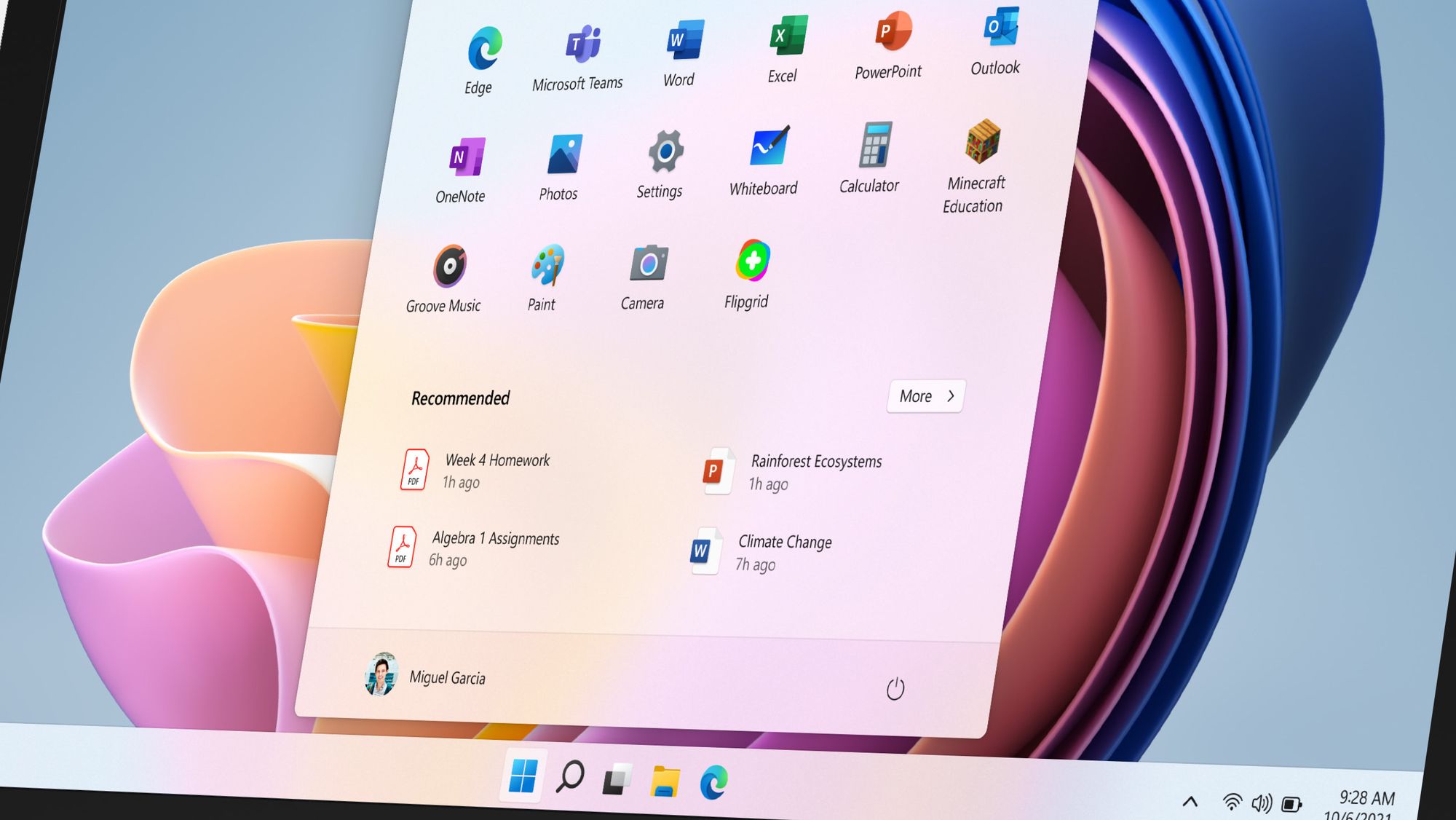Launch Microsoft Teams
The height and width of the screenshot is (820, 1456).
point(582,44)
